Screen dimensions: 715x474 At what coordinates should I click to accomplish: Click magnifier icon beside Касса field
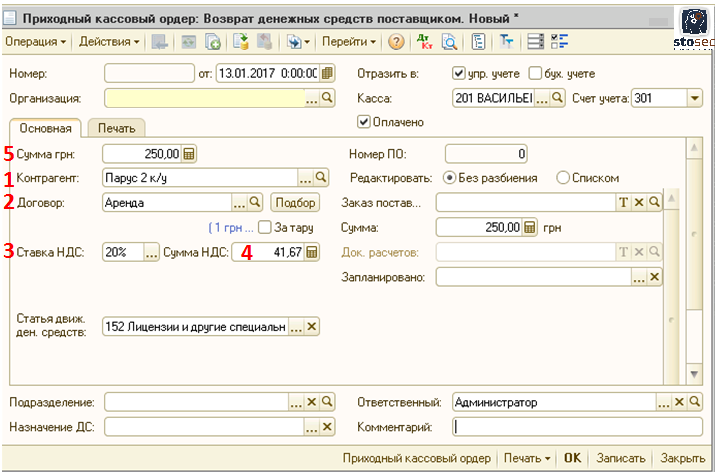coord(558,98)
